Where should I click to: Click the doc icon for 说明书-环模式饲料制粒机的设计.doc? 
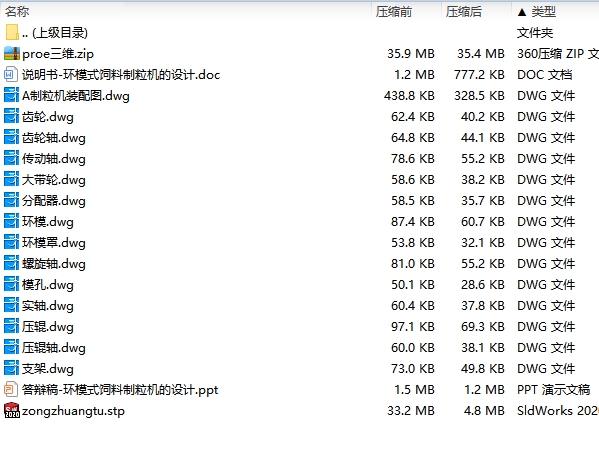click(11, 75)
